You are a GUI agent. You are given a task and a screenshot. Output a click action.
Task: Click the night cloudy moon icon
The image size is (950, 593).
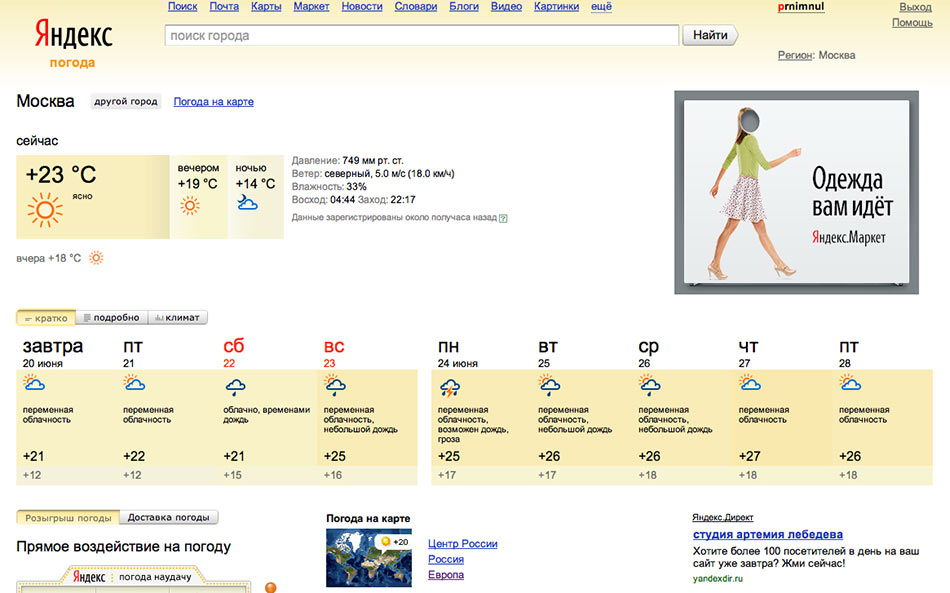click(247, 203)
